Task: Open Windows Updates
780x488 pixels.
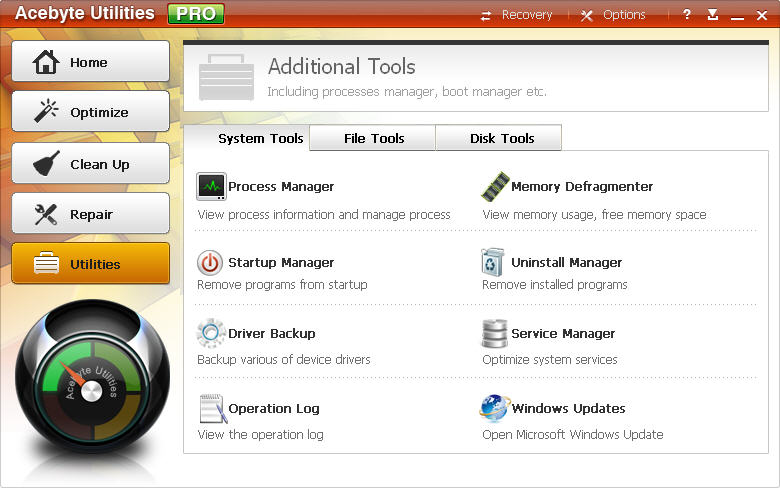Action: (569, 408)
